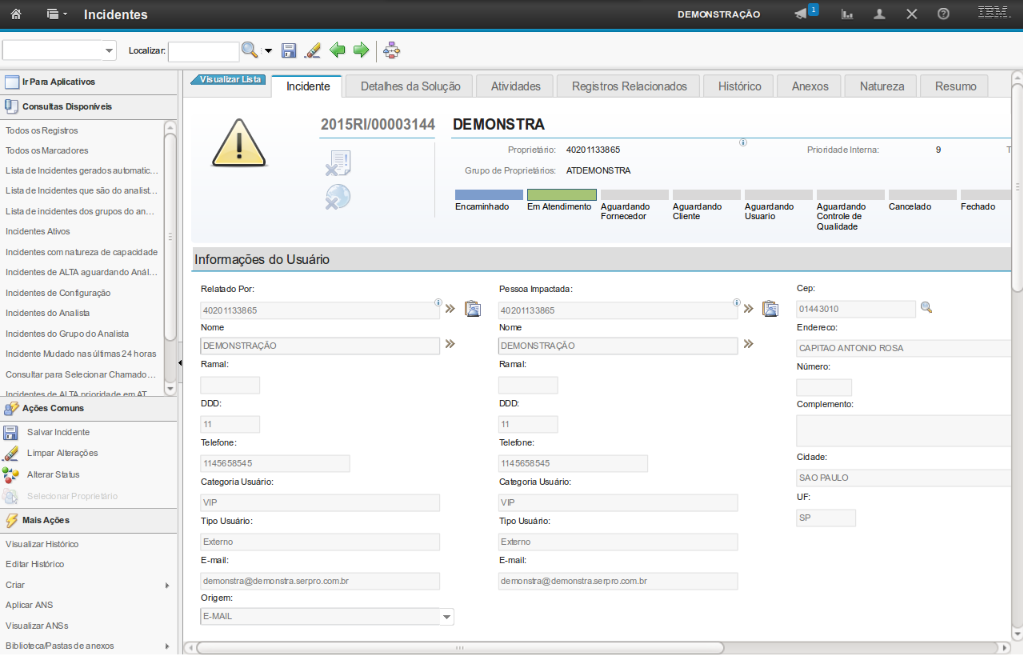
Task: Click the clear changes eraser icon
Action: [x=312, y=50]
